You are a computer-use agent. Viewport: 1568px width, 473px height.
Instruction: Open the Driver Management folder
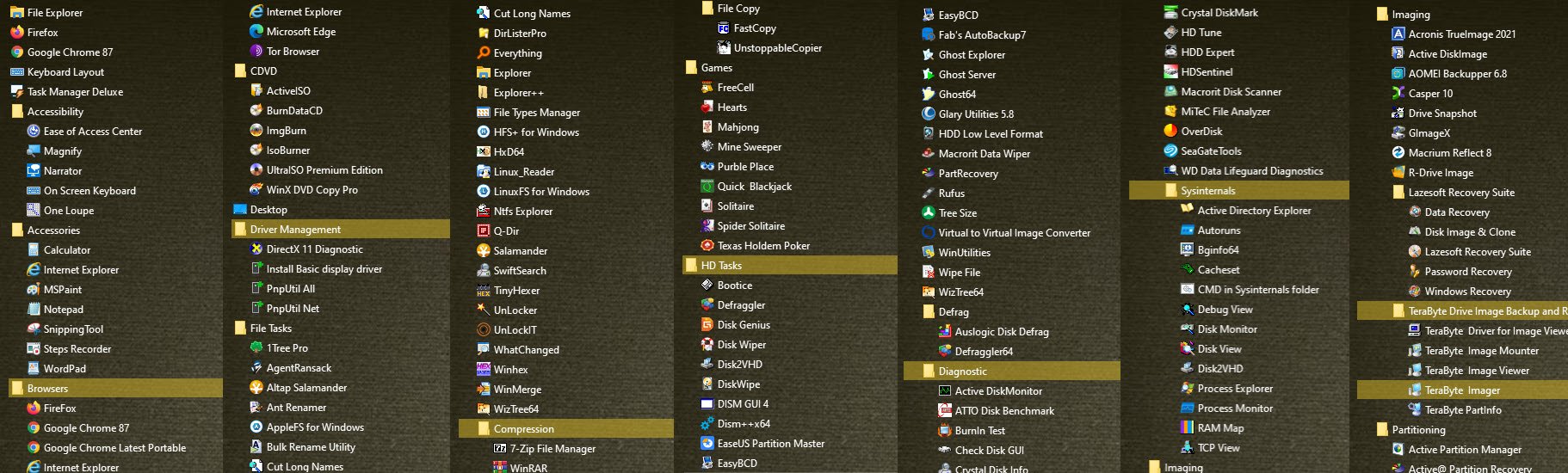pyautogui.click(x=341, y=230)
